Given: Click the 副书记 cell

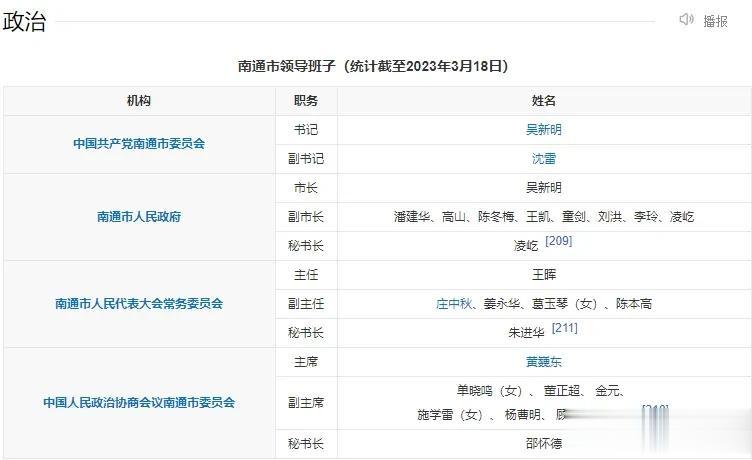Looking at the screenshot, I should coord(306,159).
